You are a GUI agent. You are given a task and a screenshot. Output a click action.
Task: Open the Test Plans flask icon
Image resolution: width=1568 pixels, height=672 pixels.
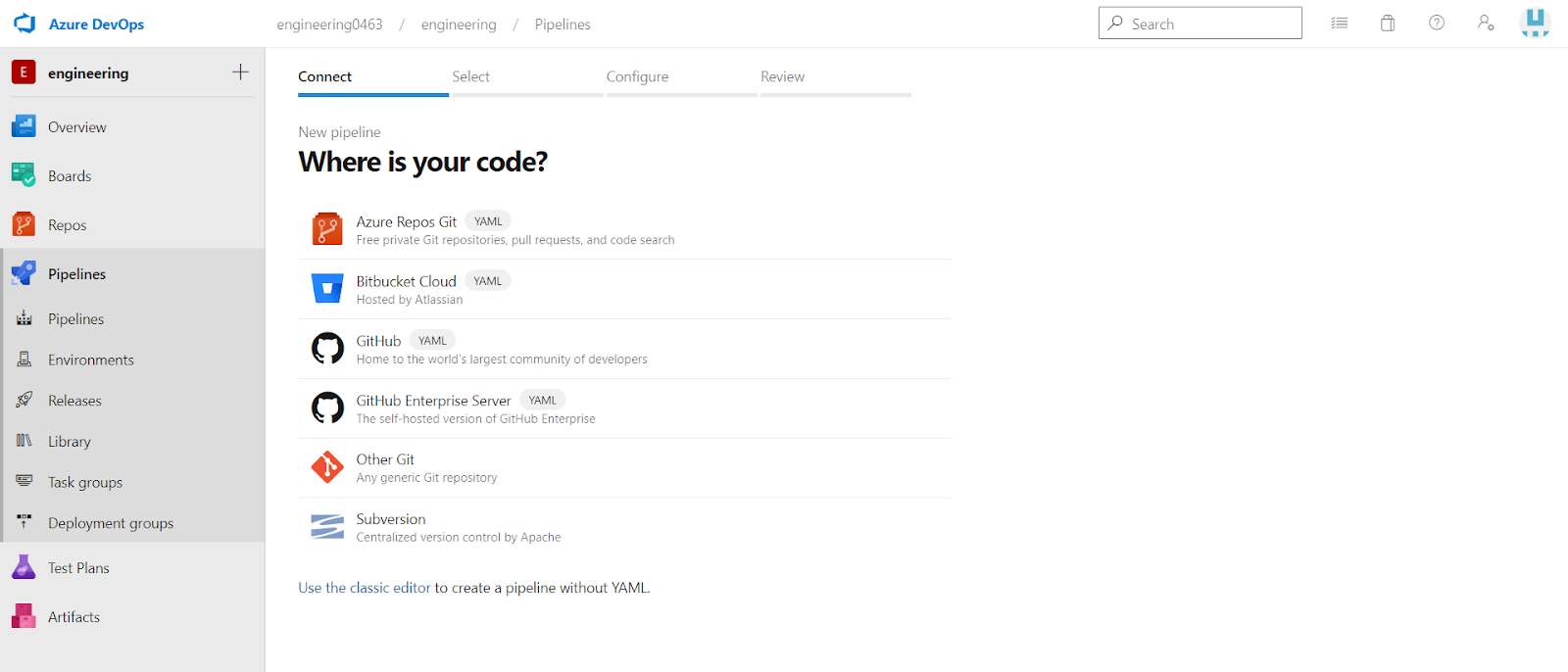coord(24,567)
